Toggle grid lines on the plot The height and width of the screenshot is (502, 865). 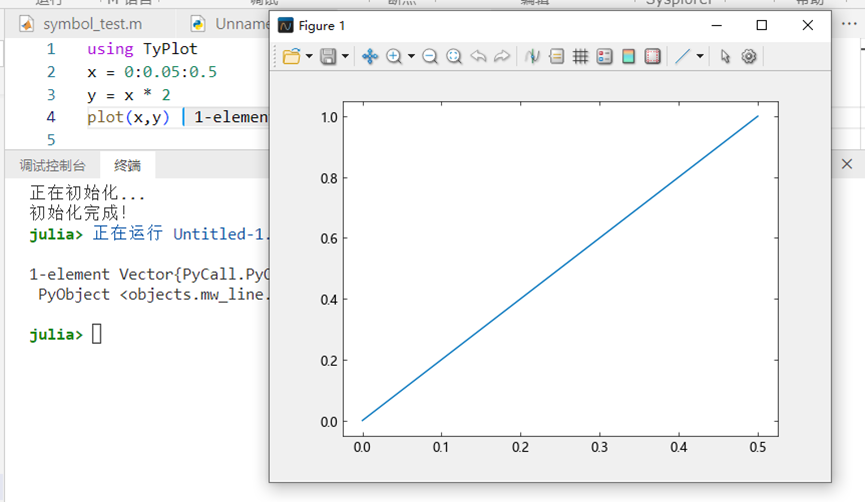click(580, 56)
